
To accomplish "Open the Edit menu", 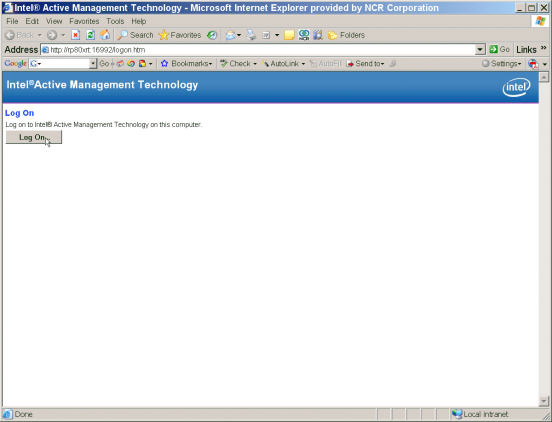I will (32, 21).
